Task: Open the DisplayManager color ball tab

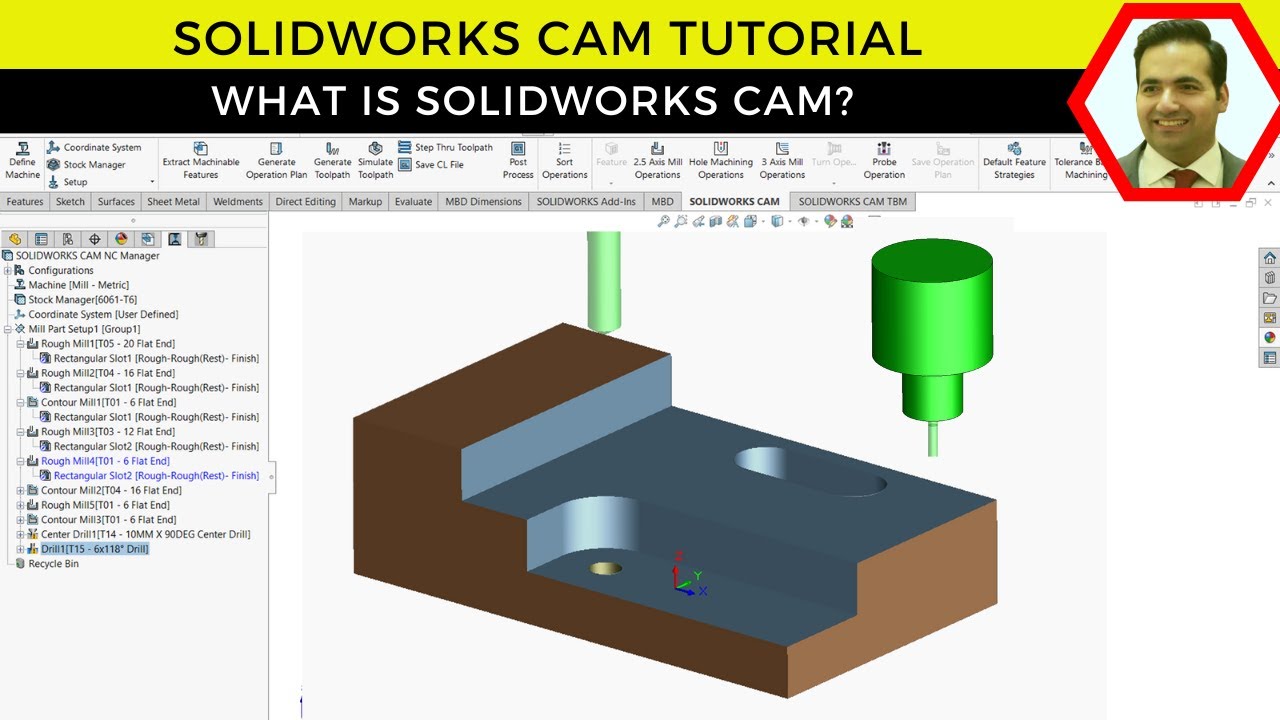Action: point(121,239)
